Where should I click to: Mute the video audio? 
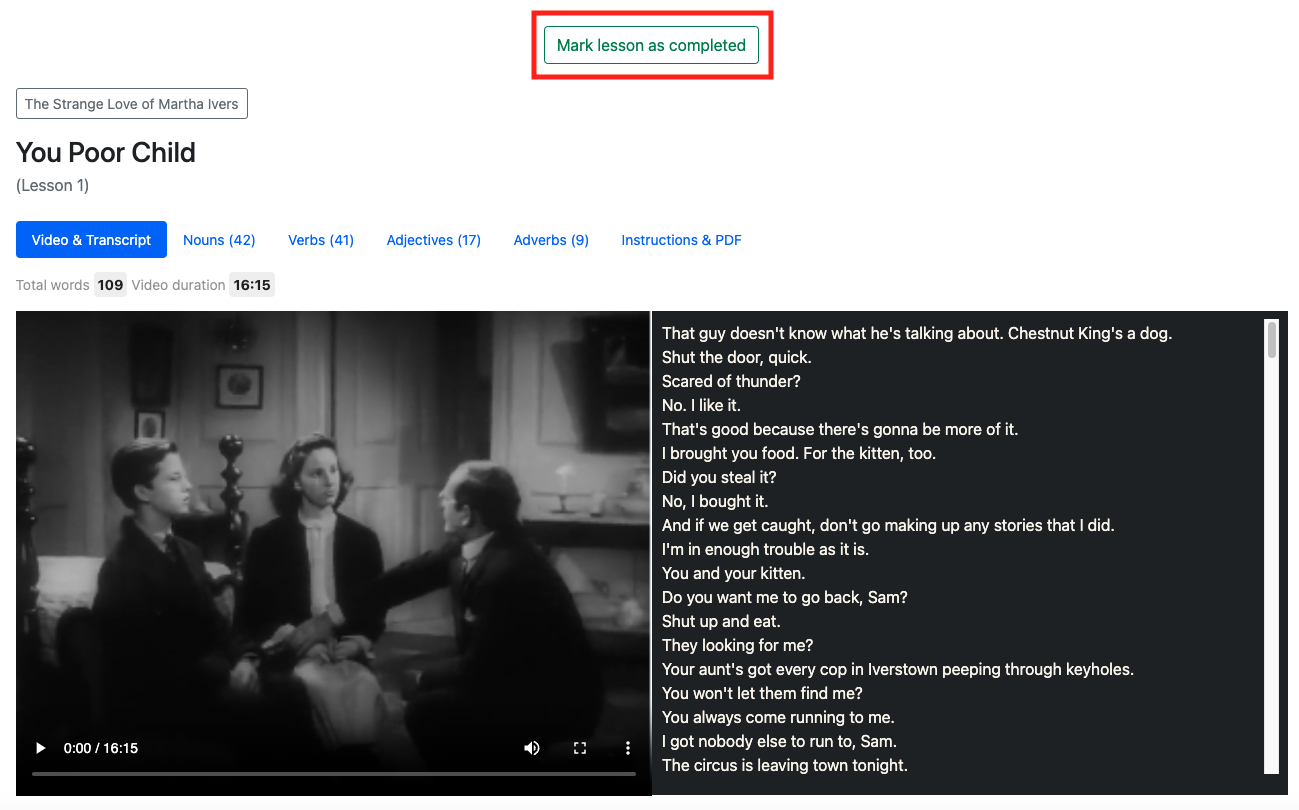[x=532, y=748]
